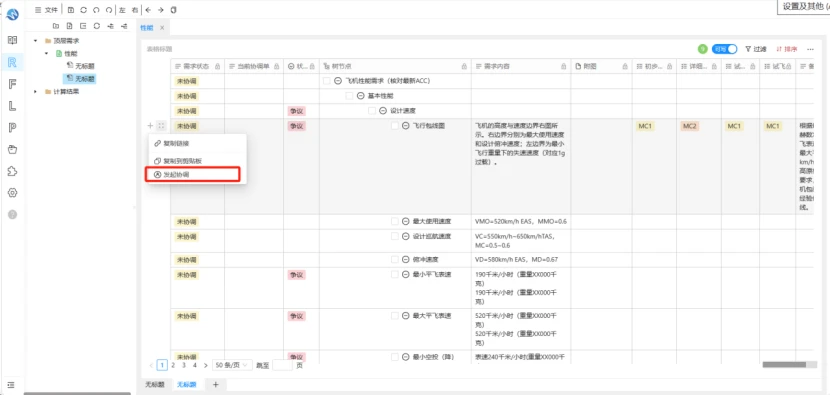Click the 右 toolbar button

(x=135, y=10)
